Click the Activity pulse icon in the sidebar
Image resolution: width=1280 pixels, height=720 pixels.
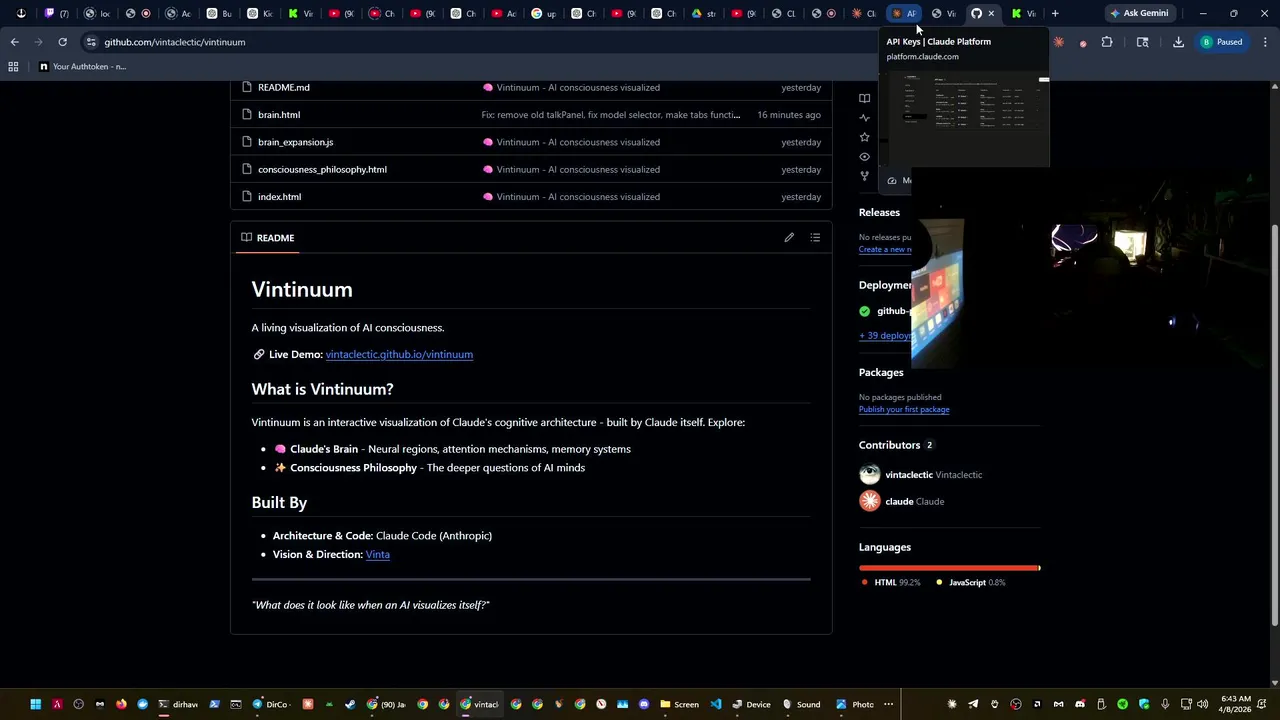[x=865, y=118]
